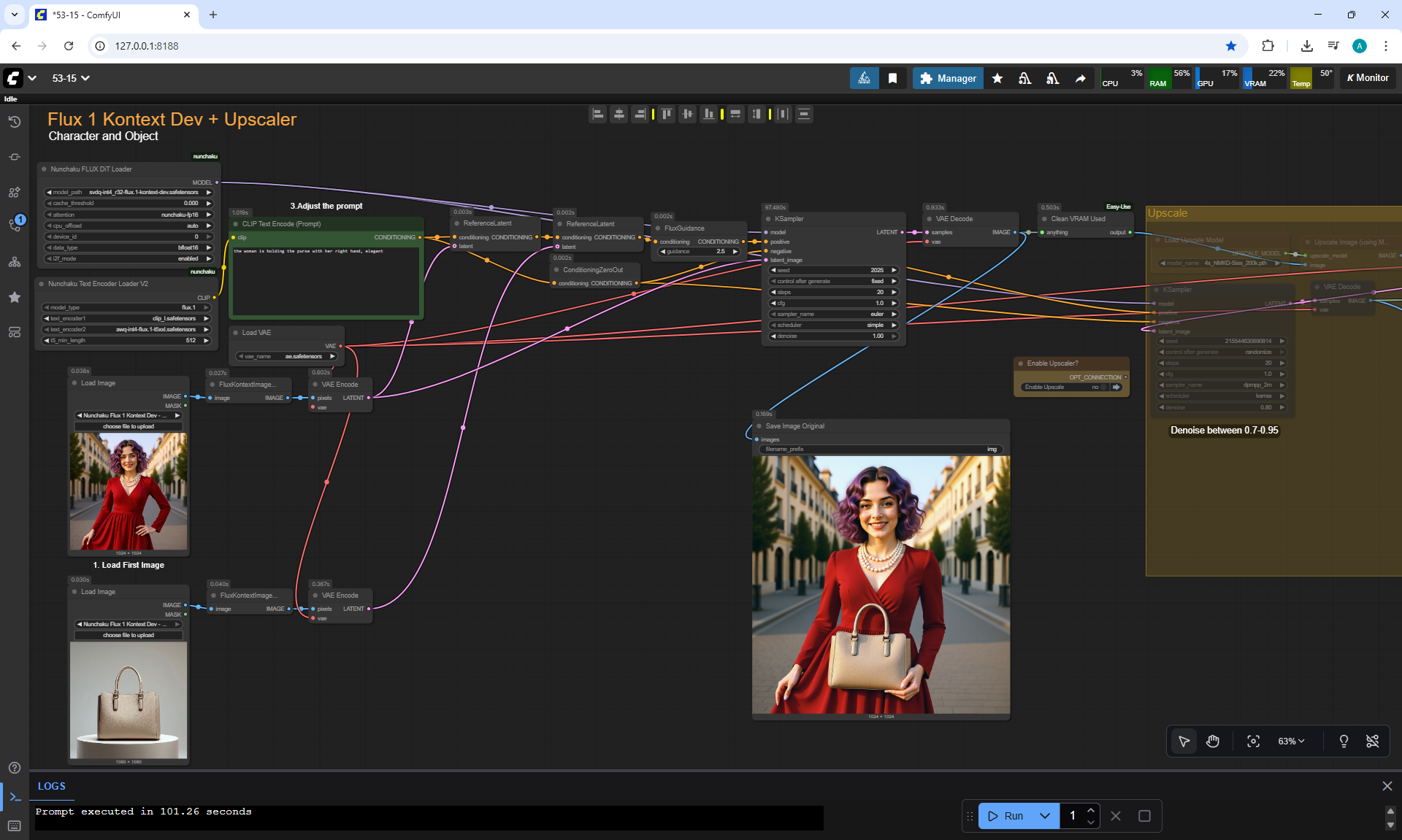Click the Manager button
Screen dimensions: 1402x840
pyautogui.click(x=948, y=78)
